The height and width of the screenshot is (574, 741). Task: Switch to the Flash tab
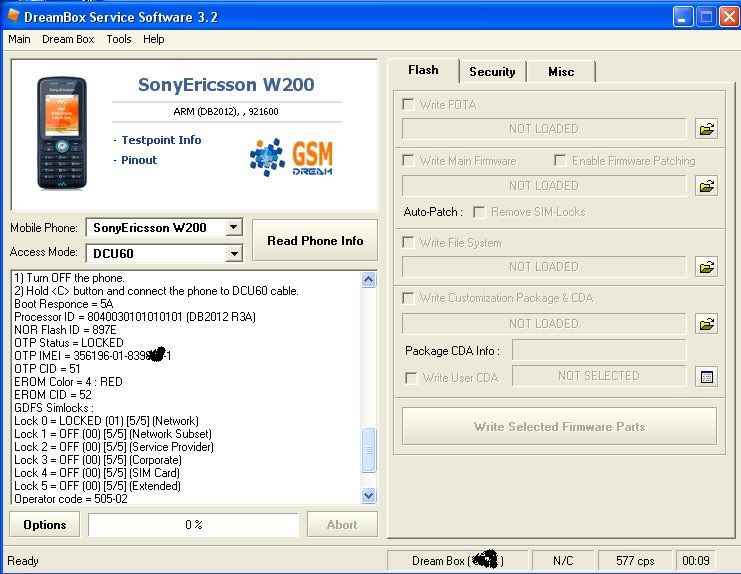423,70
